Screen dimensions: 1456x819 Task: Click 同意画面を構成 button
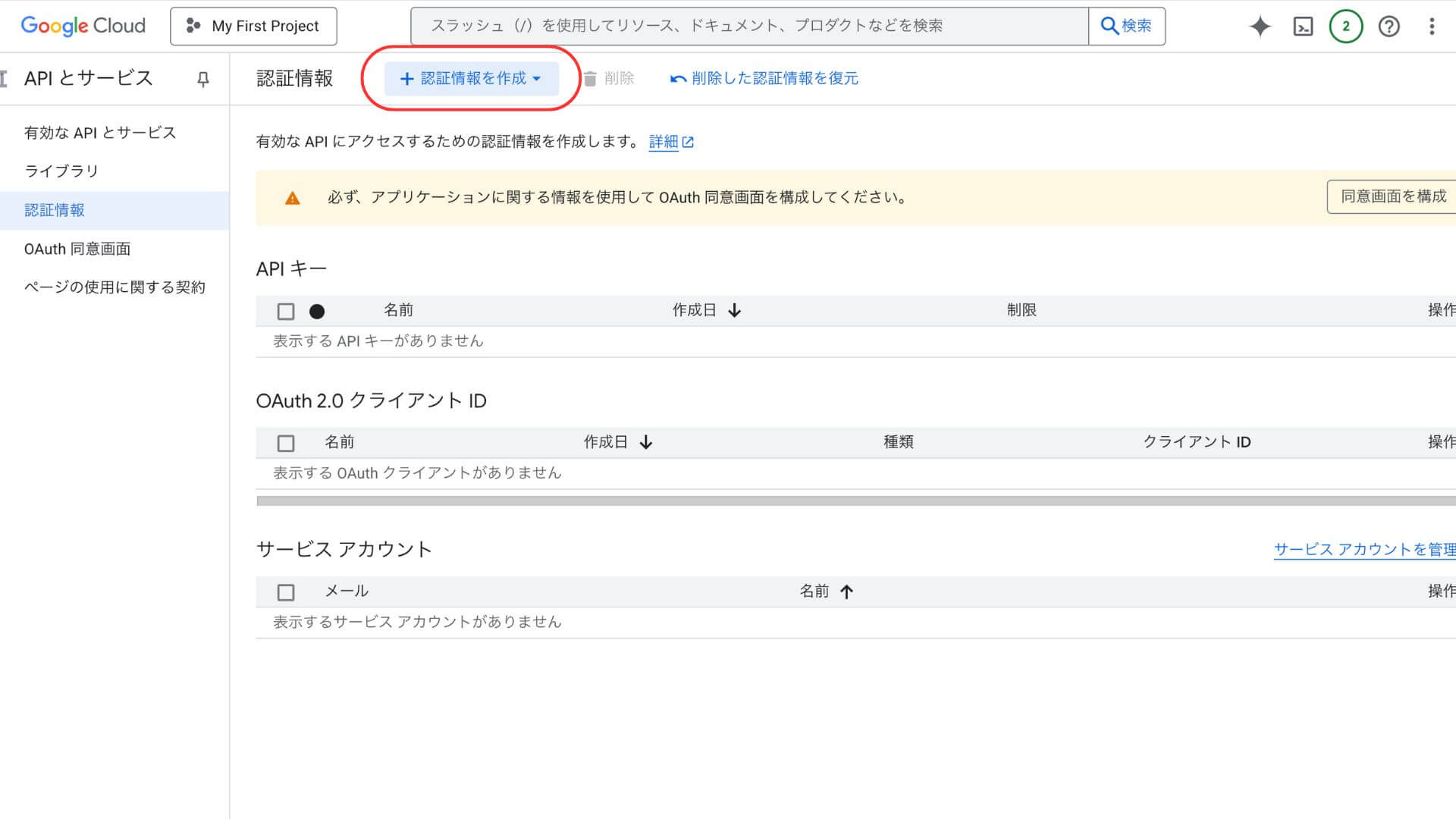pyautogui.click(x=1392, y=196)
